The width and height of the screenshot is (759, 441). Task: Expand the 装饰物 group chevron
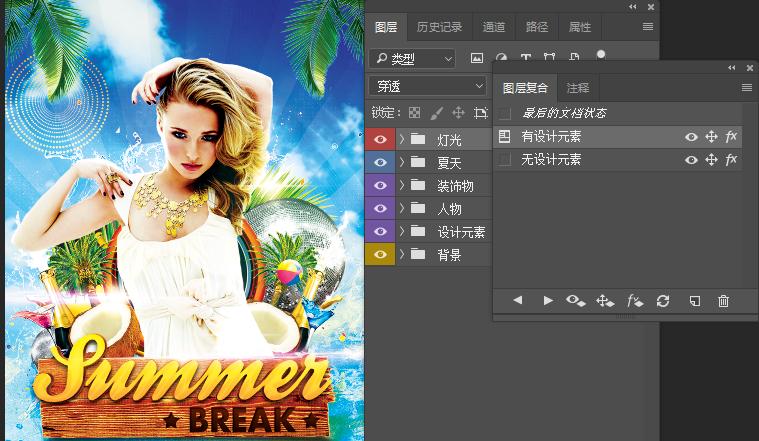[x=402, y=185]
